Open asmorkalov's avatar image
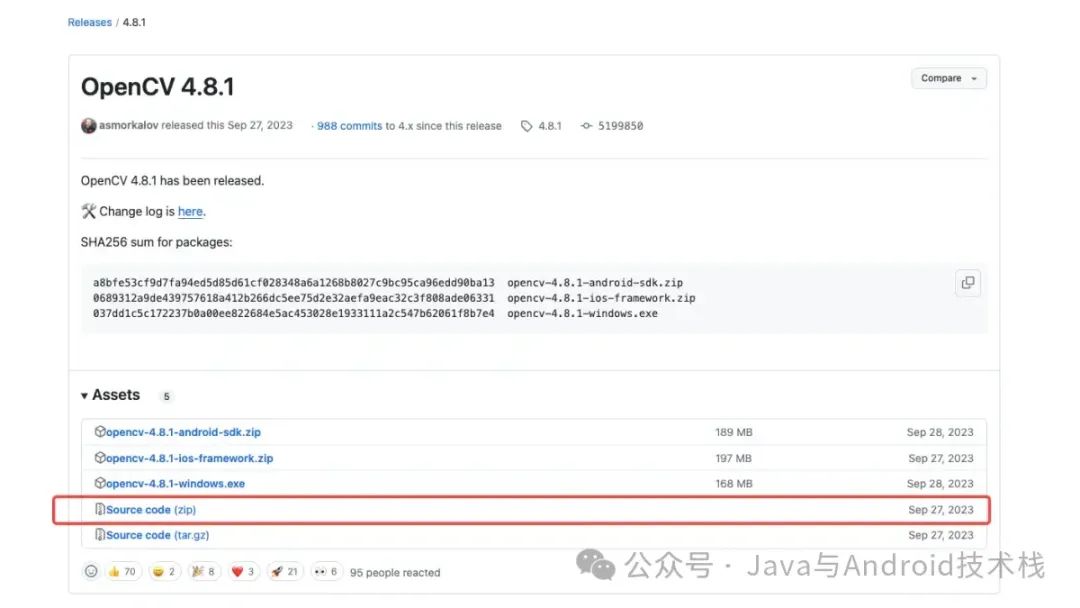This screenshot has height=608, width=1080. [x=88, y=125]
